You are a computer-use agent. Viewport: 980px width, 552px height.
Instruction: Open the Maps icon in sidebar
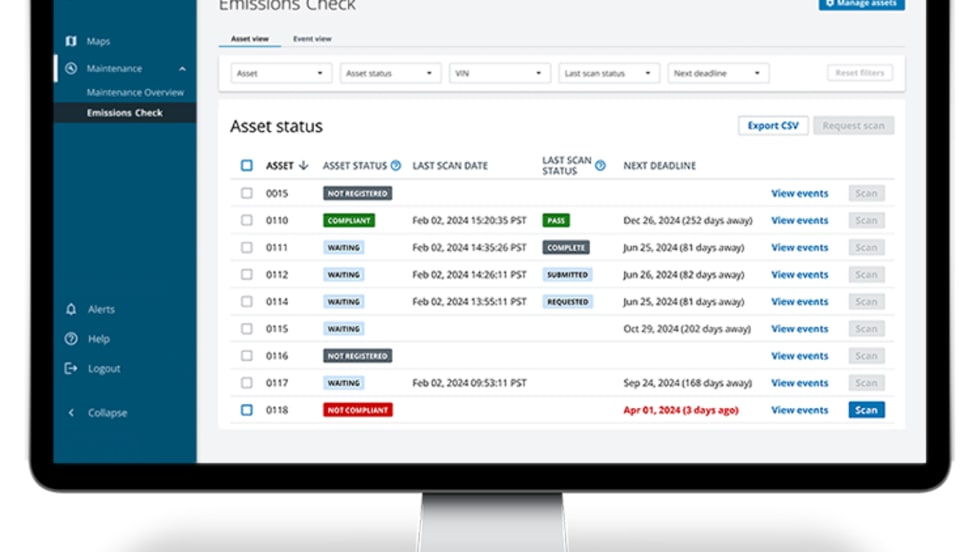[x=71, y=41]
